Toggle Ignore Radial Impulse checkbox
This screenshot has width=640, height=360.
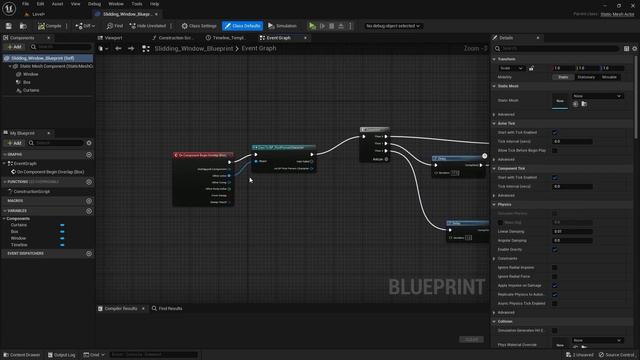tap(555, 268)
